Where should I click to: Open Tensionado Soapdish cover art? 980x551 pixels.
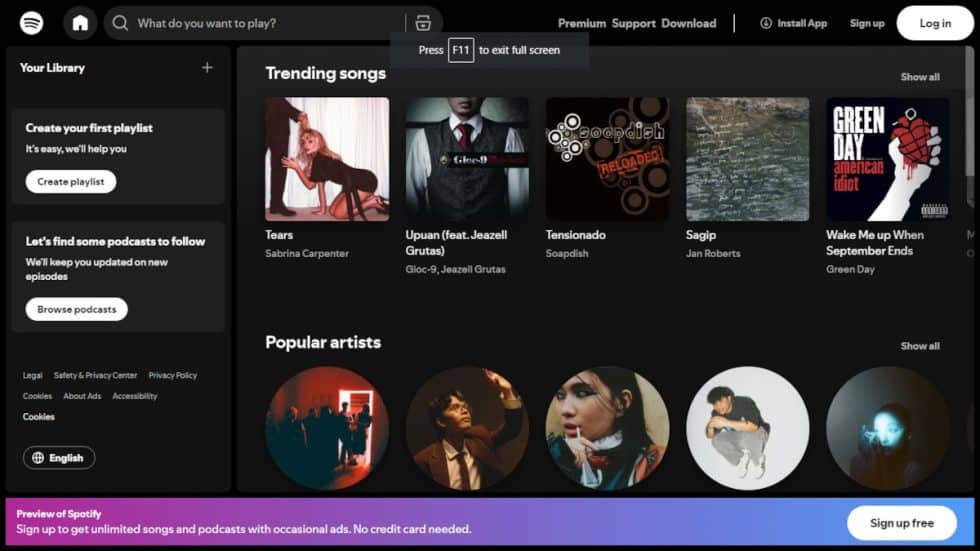608,159
